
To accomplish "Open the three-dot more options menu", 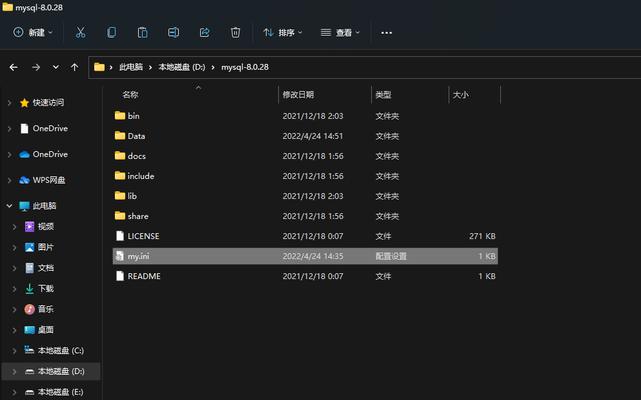I will [386, 33].
